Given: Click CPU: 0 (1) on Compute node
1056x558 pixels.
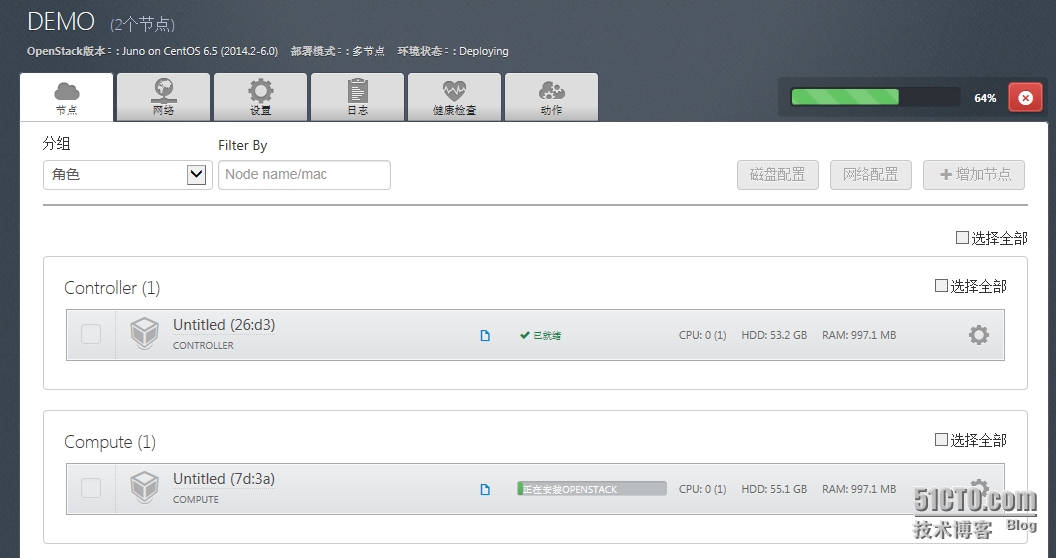Looking at the screenshot, I should (x=702, y=489).
